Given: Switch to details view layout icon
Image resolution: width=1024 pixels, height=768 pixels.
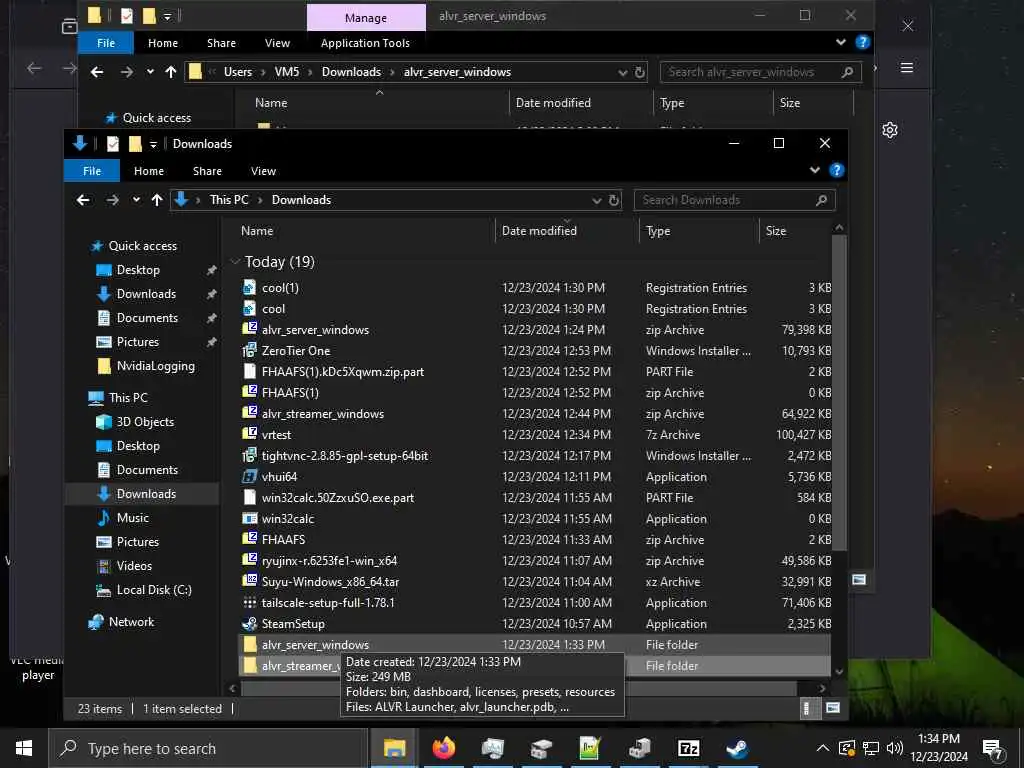Looking at the screenshot, I should [807, 708].
